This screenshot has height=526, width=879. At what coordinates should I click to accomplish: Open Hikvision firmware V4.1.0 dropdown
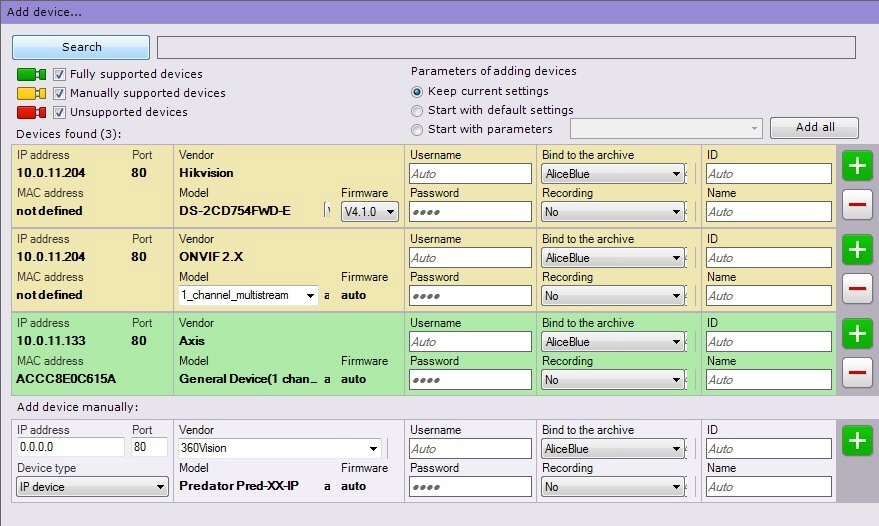[370, 211]
